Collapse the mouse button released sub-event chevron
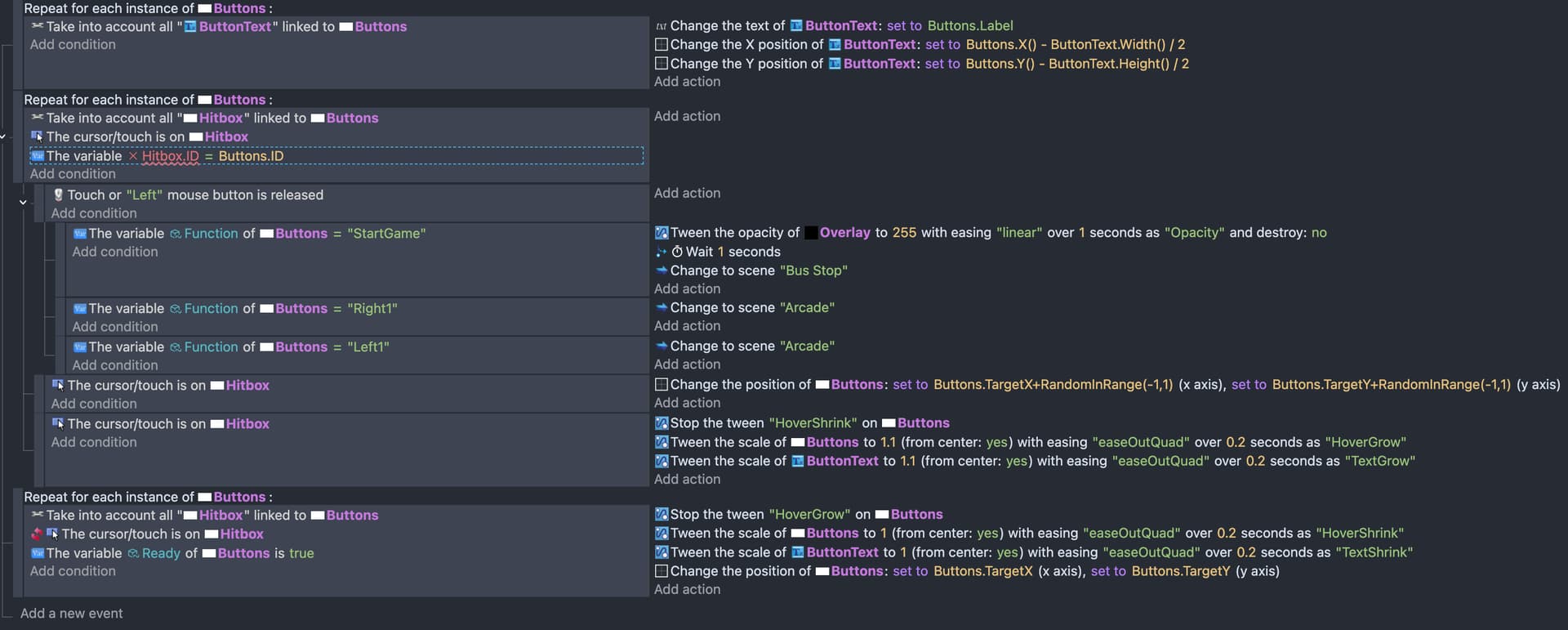1568x630 pixels. tap(23, 202)
